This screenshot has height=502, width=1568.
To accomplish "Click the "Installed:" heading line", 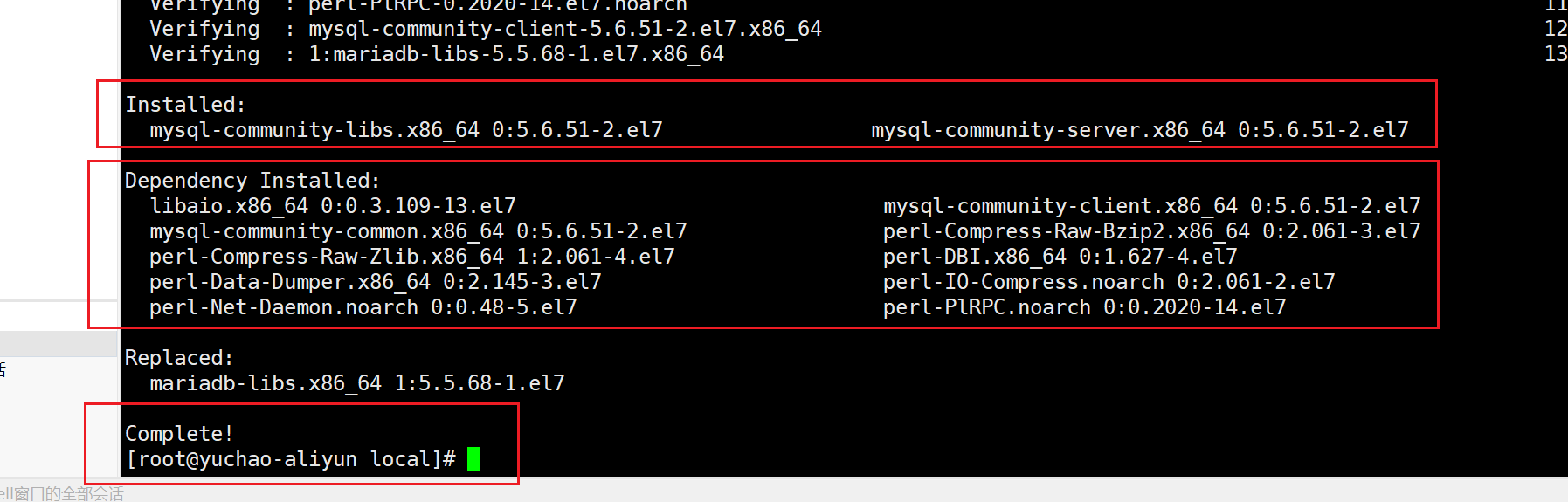I will click(x=185, y=105).
